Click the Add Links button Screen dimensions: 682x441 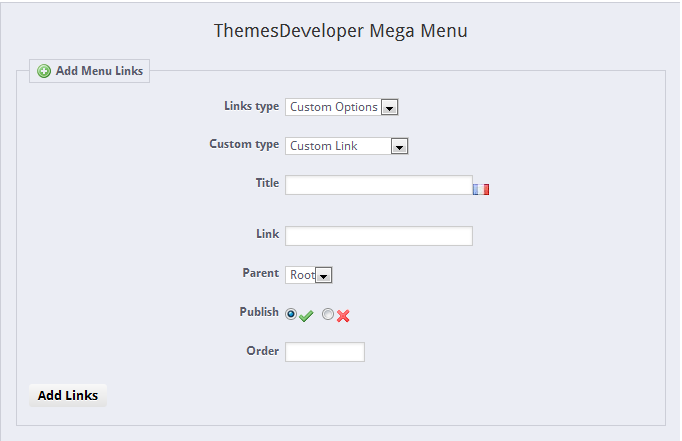tap(68, 395)
